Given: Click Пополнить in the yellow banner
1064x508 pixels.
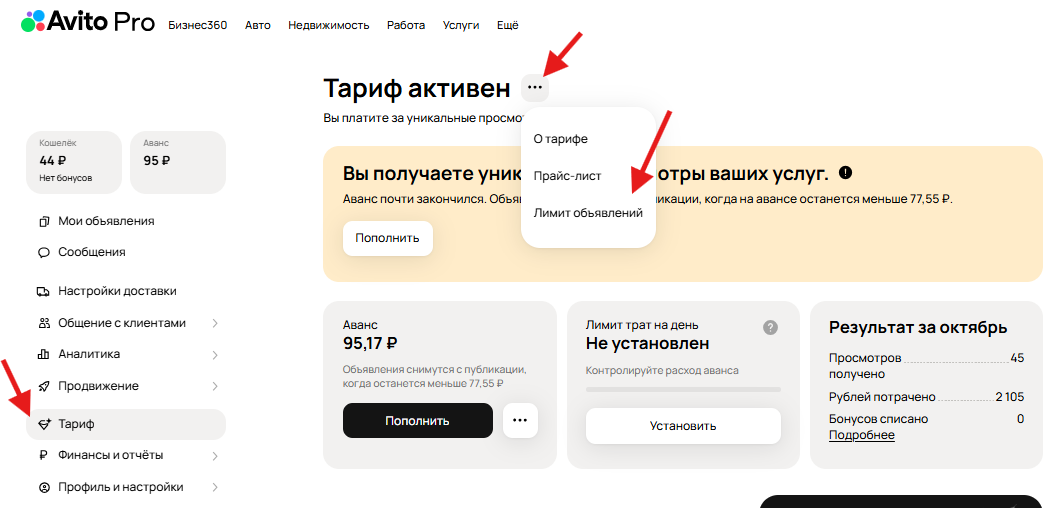Looking at the screenshot, I should click(387, 238).
